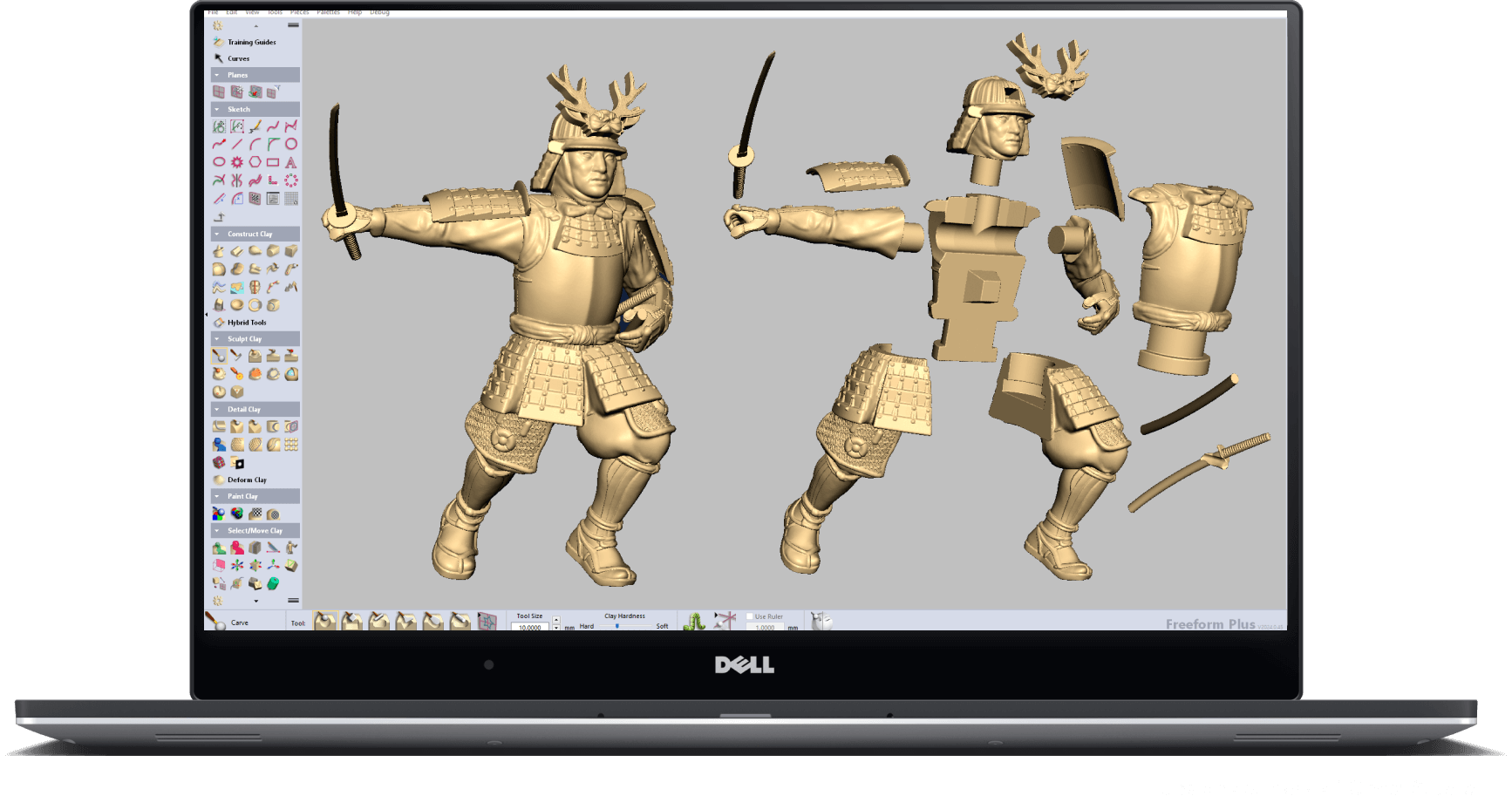
Task: Click the green caterpillar icon in bottom bar
Action: point(694,622)
